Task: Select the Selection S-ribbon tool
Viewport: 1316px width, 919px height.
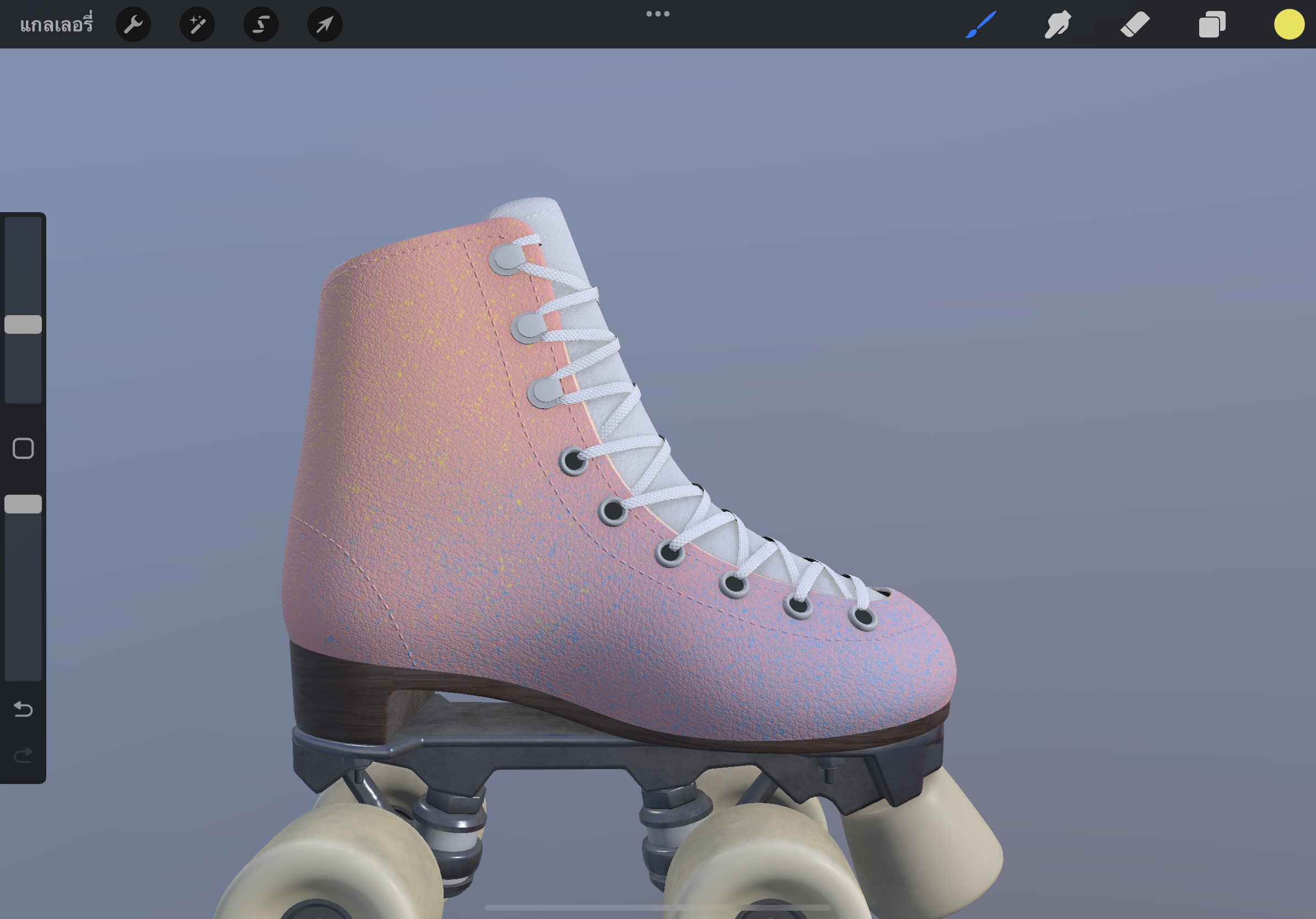Action: coord(261,25)
